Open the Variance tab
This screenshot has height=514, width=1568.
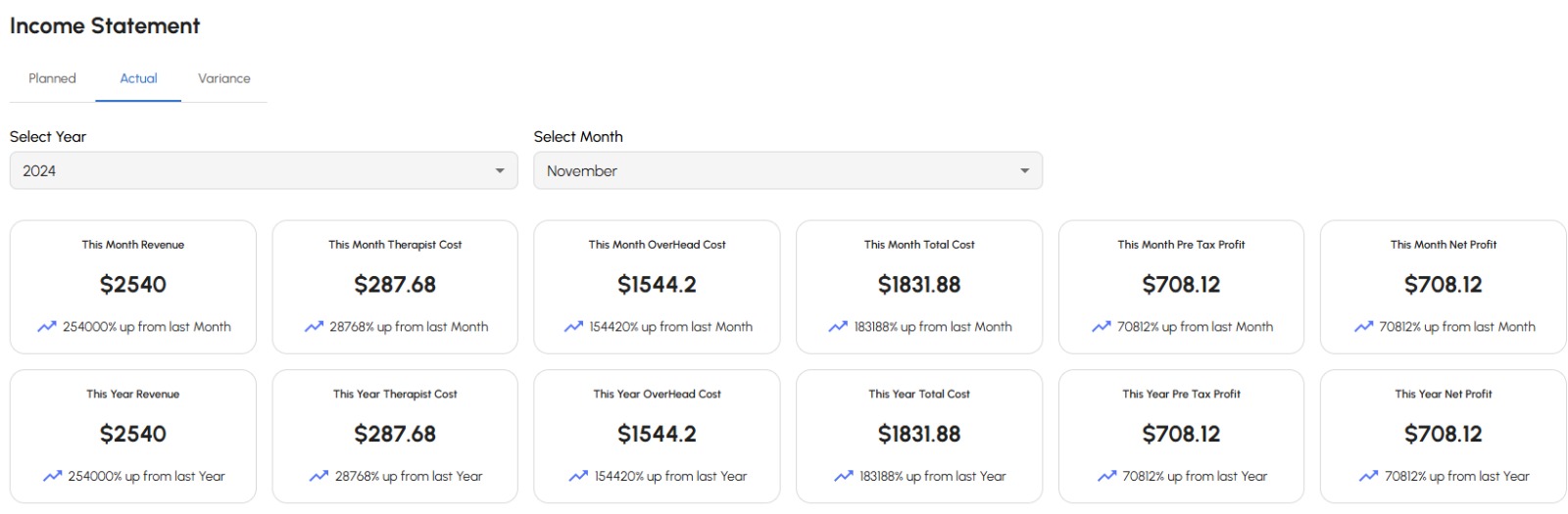224,78
